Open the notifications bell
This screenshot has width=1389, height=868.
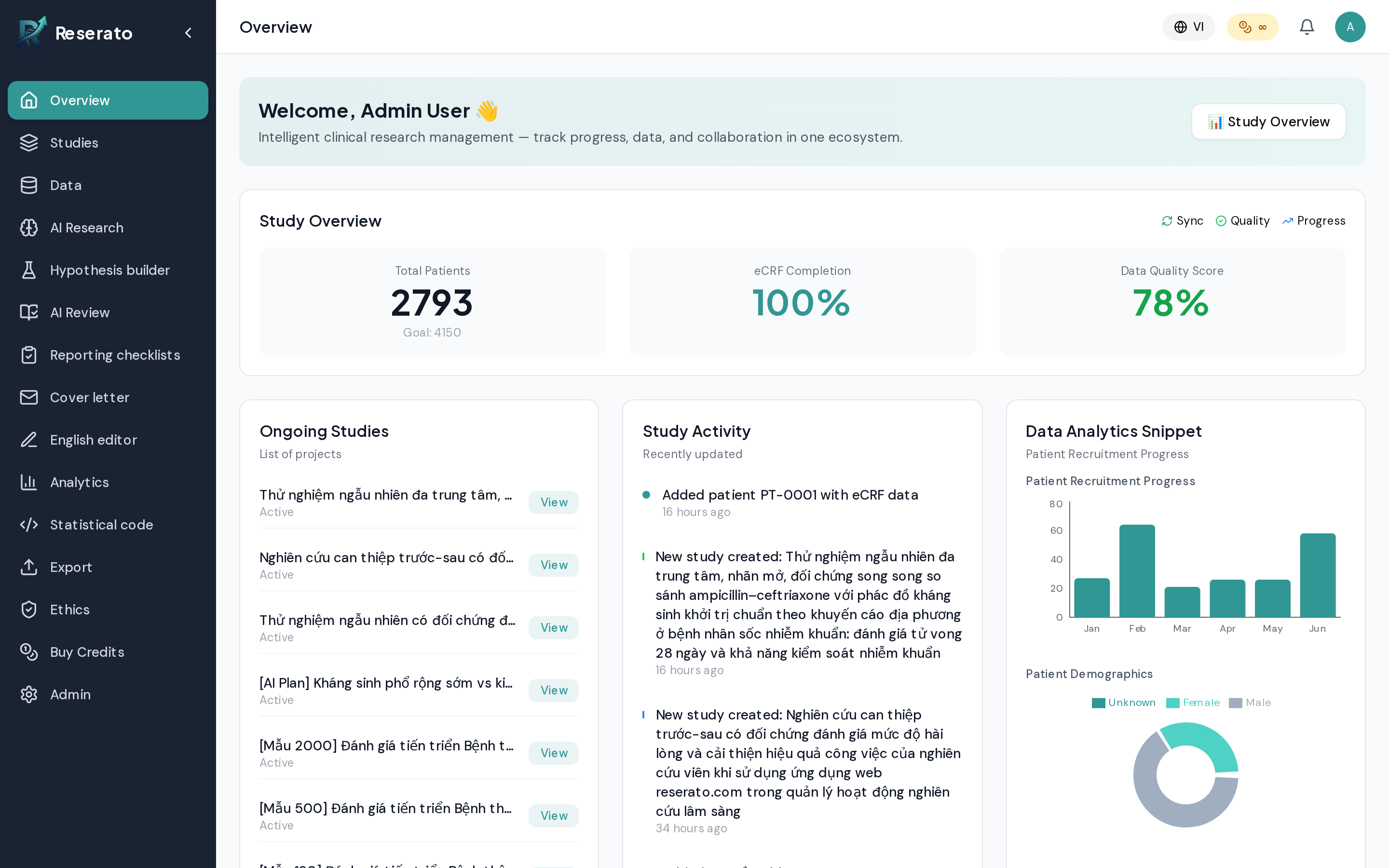pyautogui.click(x=1307, y=27)
